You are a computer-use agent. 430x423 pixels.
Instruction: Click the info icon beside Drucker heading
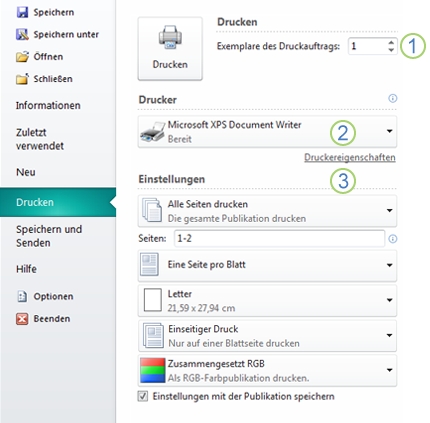tap(393, 98)
